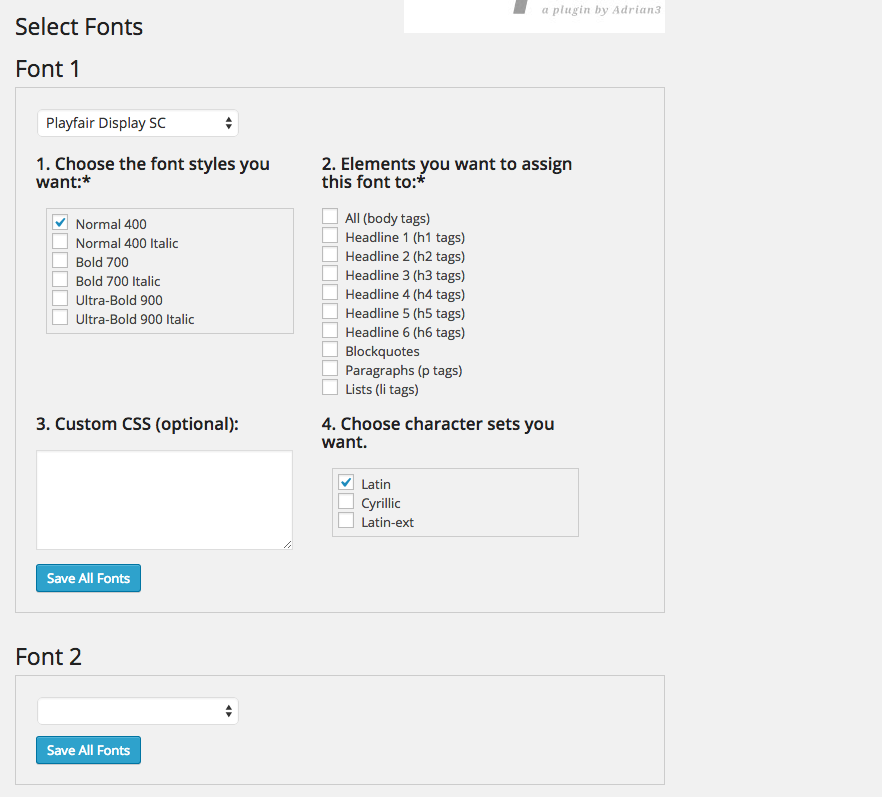Assign font to Blockquotes
Screen dimensions: 882x797
(x=330, y=349)
